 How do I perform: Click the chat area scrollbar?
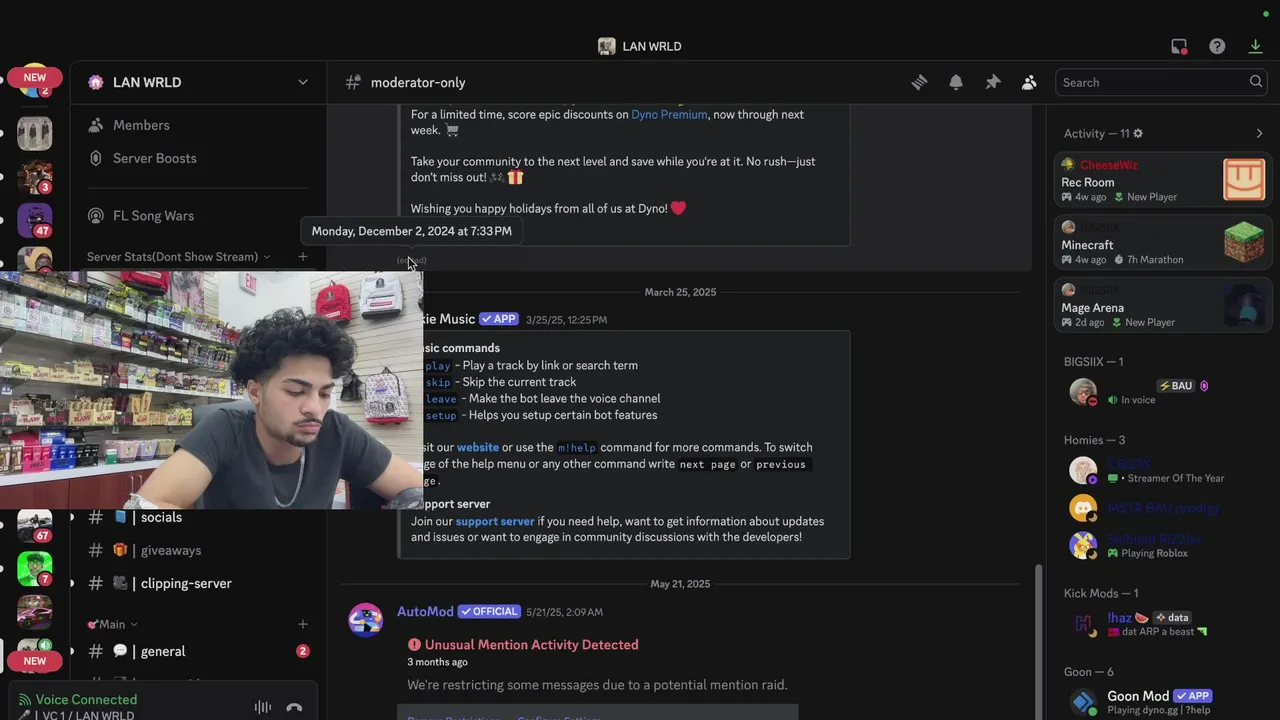point(1039,640)
